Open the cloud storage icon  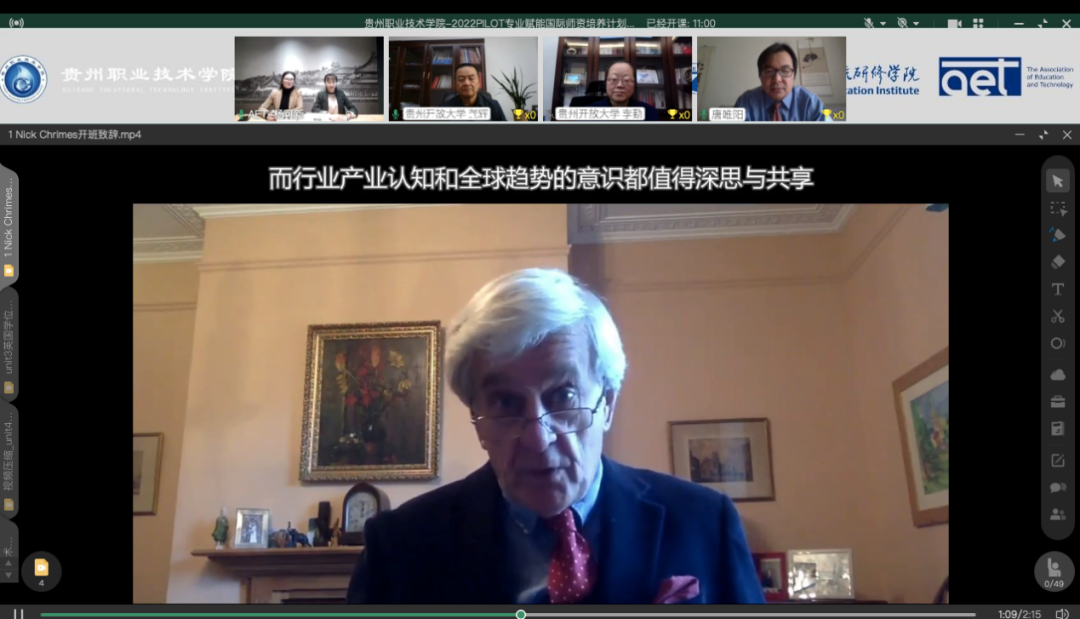click(1057, 375)
